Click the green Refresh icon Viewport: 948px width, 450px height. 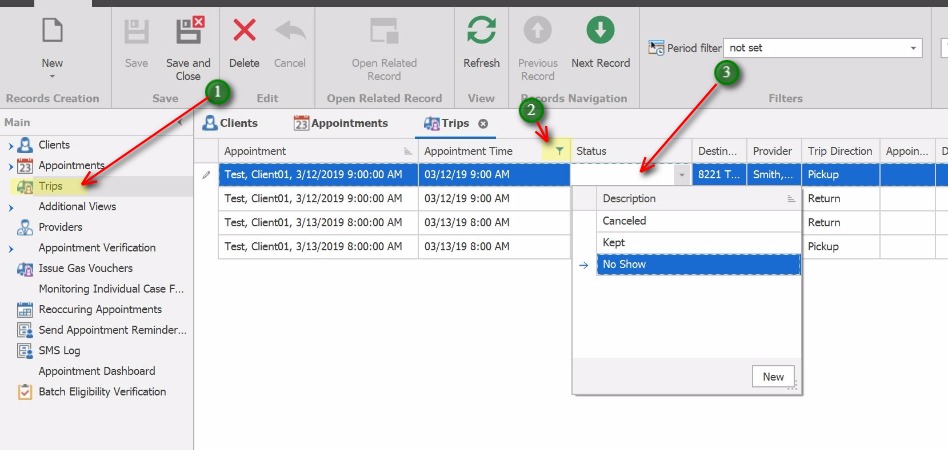pos(481,32)
